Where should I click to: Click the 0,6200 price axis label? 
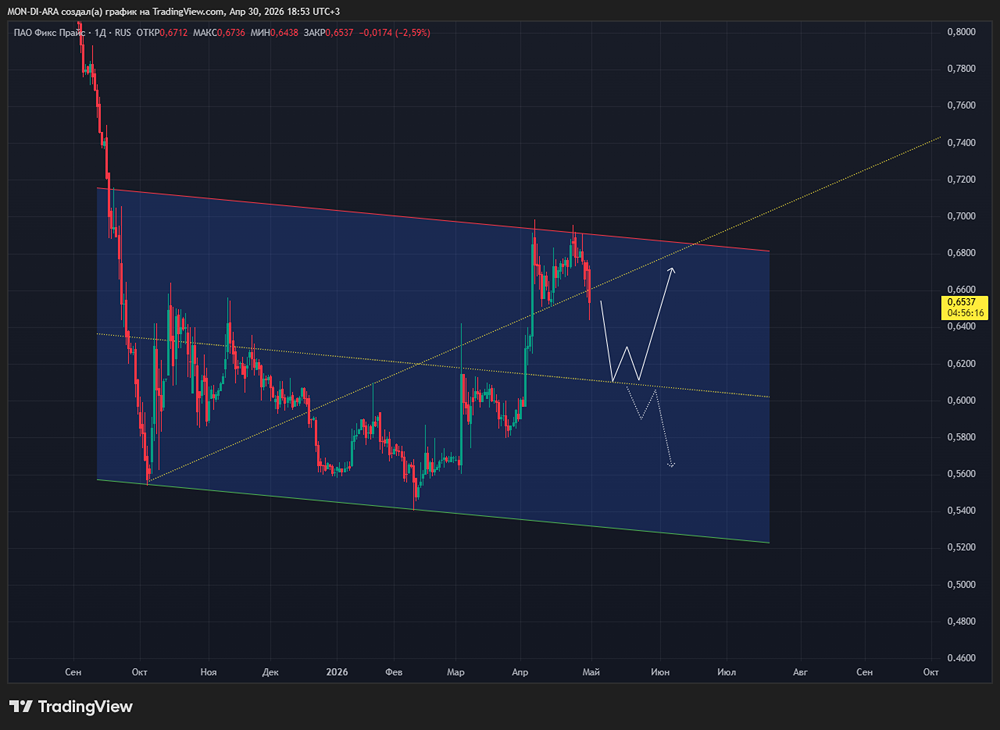(961, 364)
